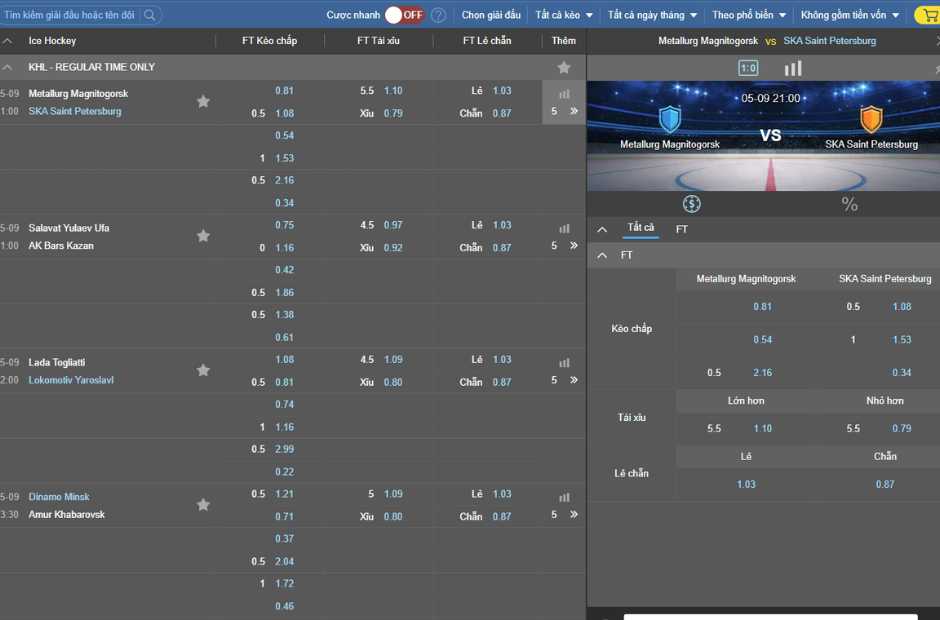Open the bar chart statistics icon in match panel
The width and height of the screenshot is (940, 620).
tap(793, 68)
